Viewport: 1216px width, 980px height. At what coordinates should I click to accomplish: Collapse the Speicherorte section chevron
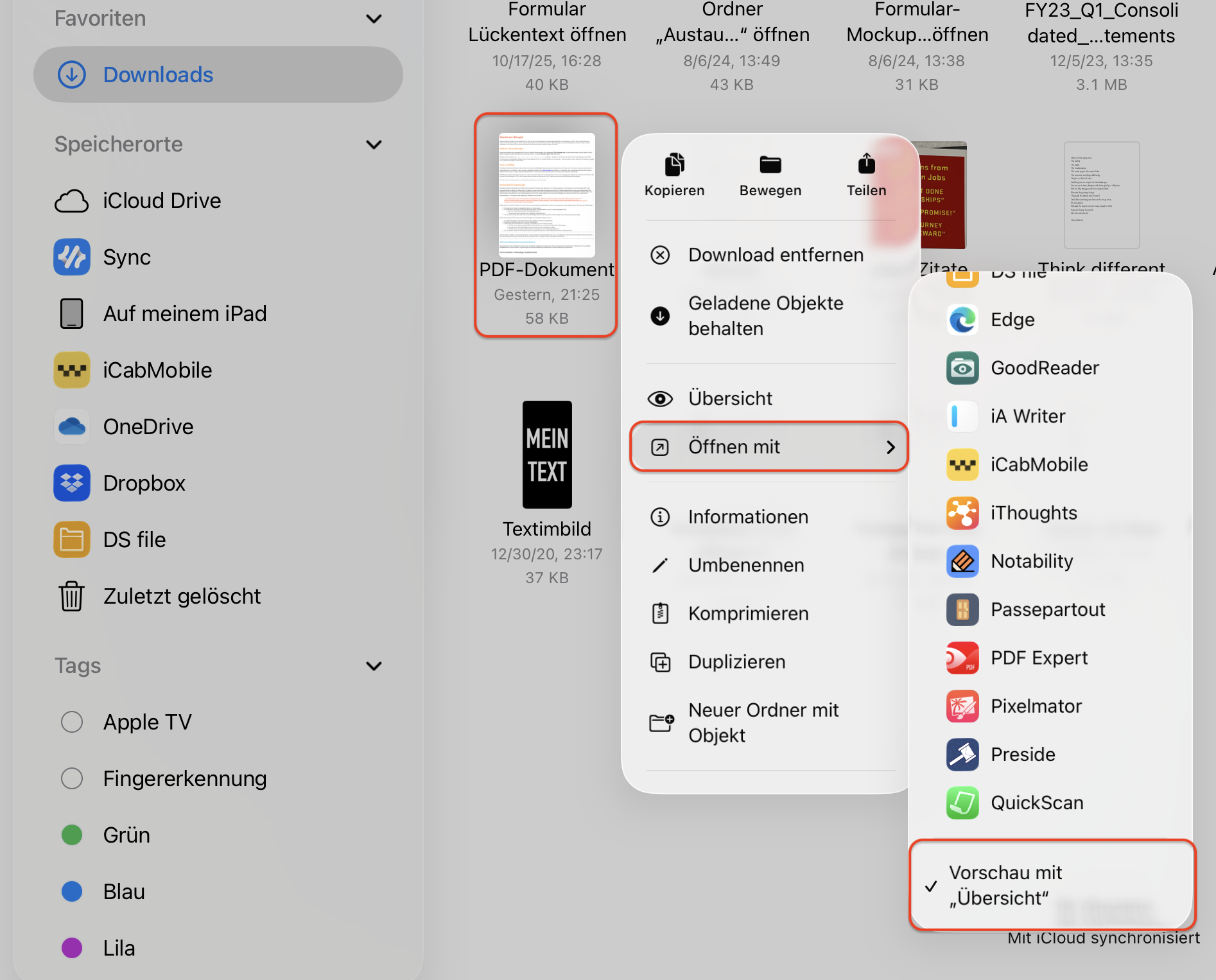coord(374,144)
